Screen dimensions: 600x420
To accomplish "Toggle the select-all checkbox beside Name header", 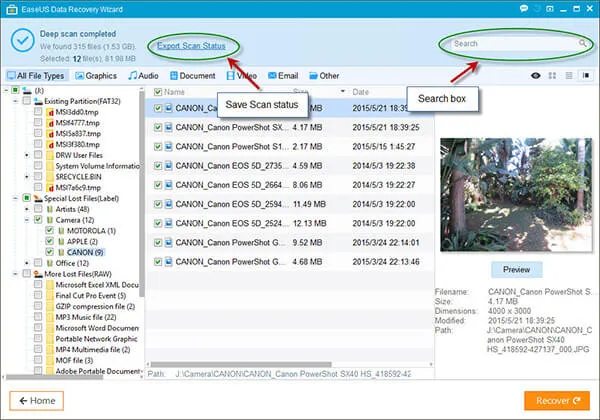I will [155, 91].
